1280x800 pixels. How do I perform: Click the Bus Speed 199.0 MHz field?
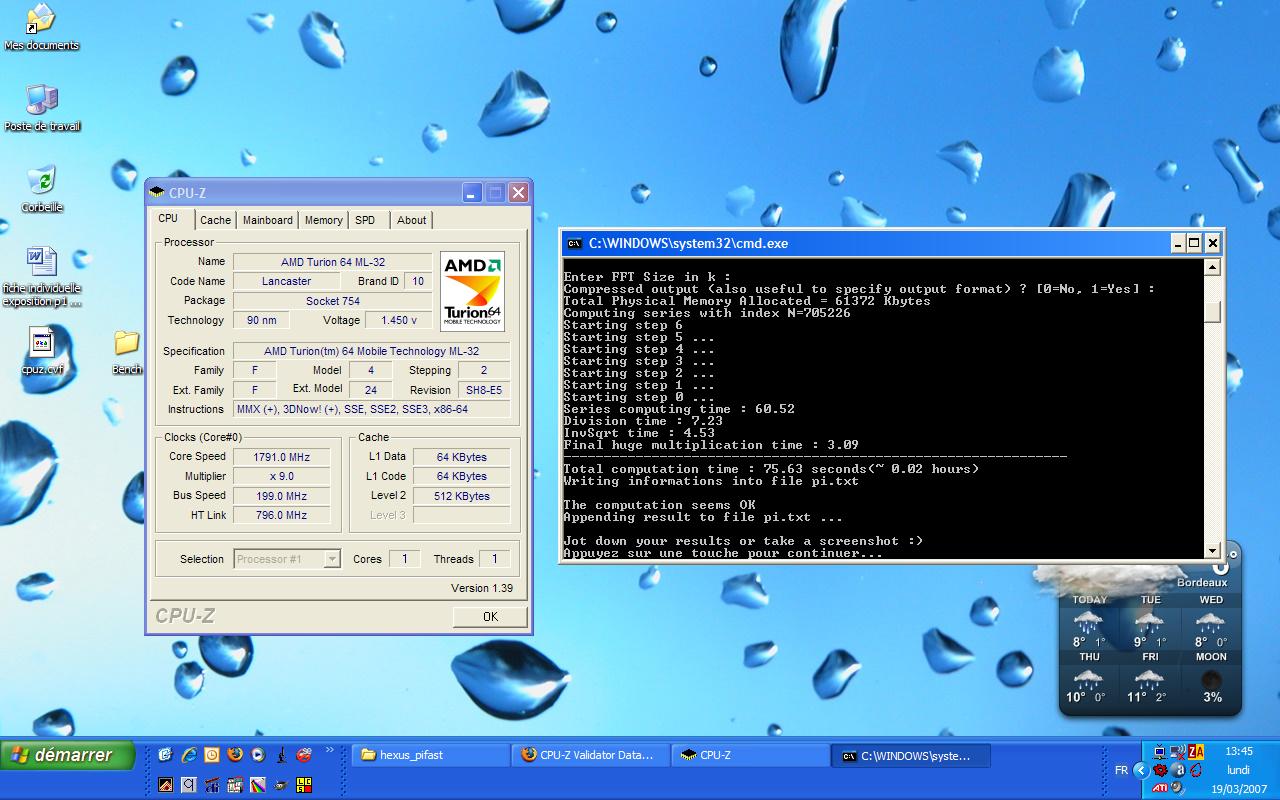point(282,496)
